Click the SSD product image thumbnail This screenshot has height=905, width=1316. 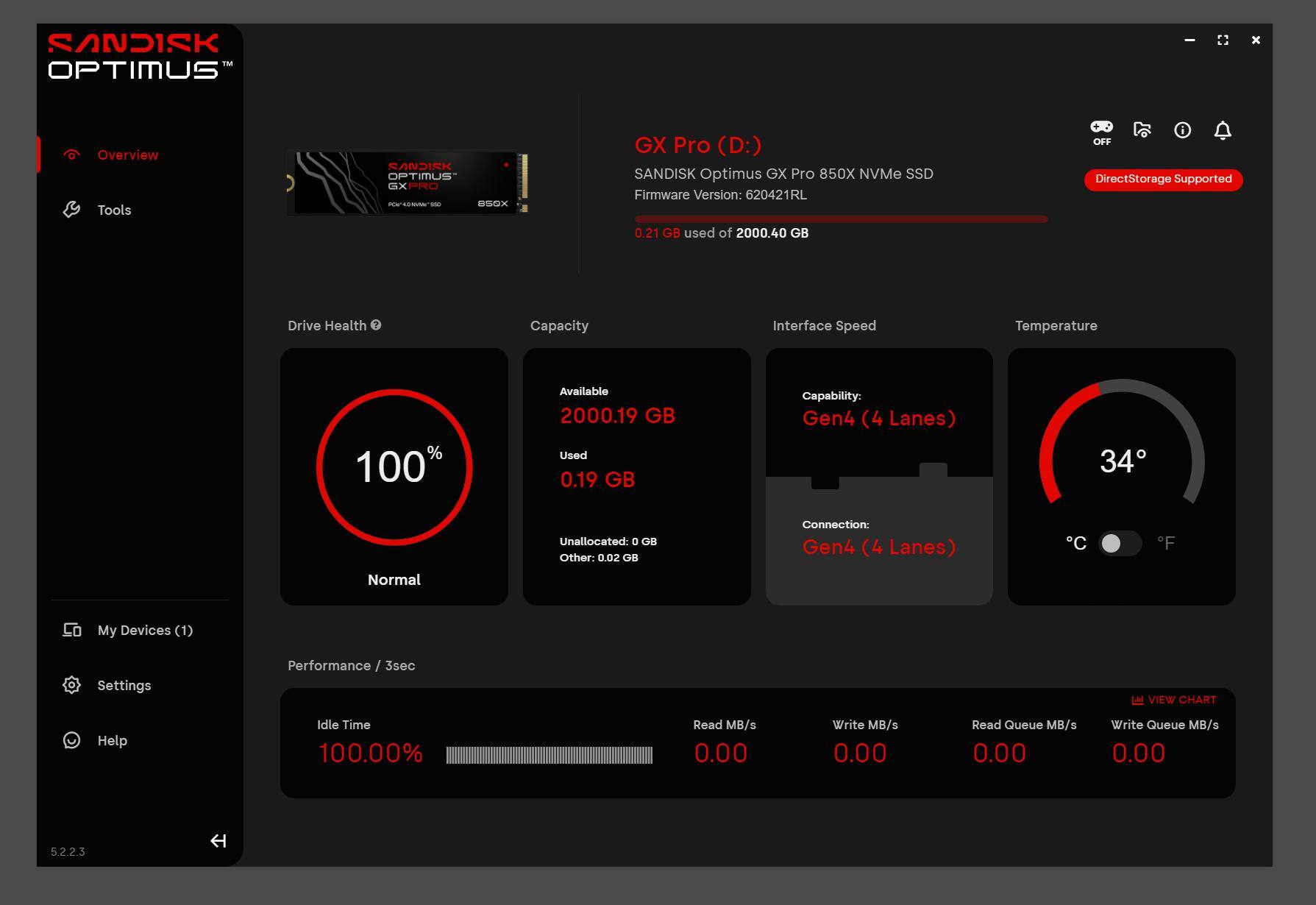[408, 182]
